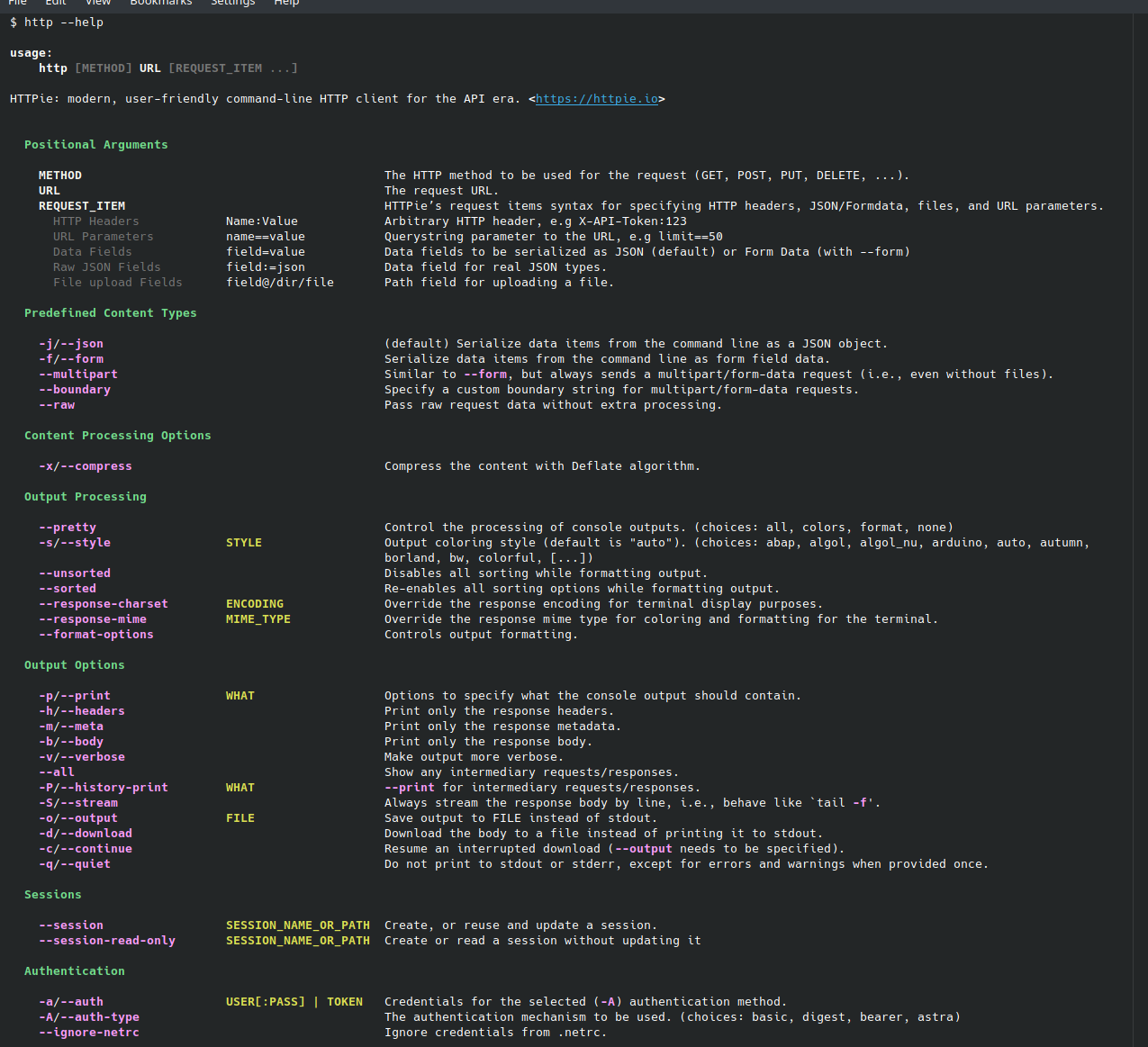Click the '--session-read-only' option
The image size is (1148, 1047).
(107, 941)
